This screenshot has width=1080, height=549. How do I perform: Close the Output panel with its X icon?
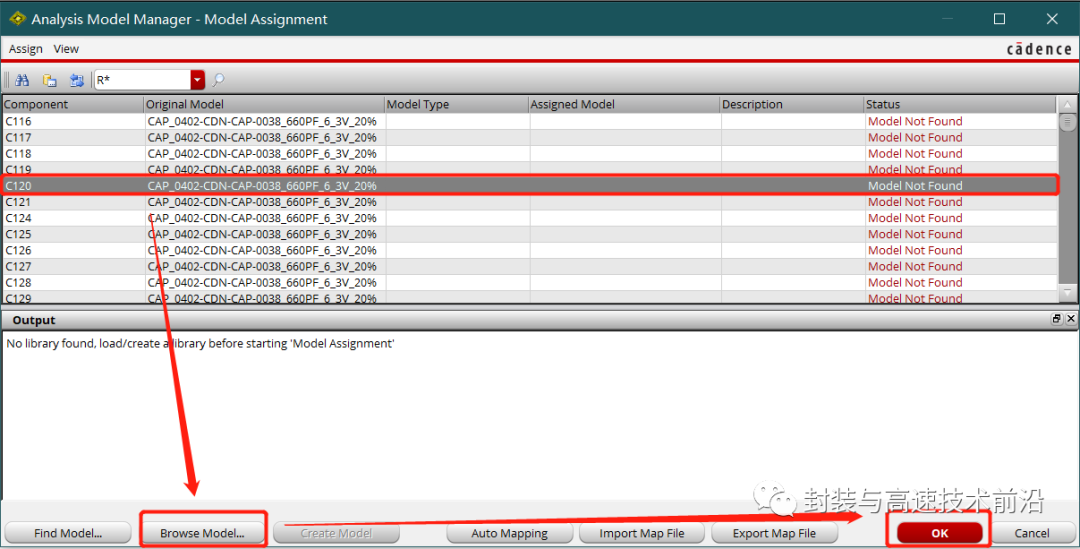click(1071, 319)
